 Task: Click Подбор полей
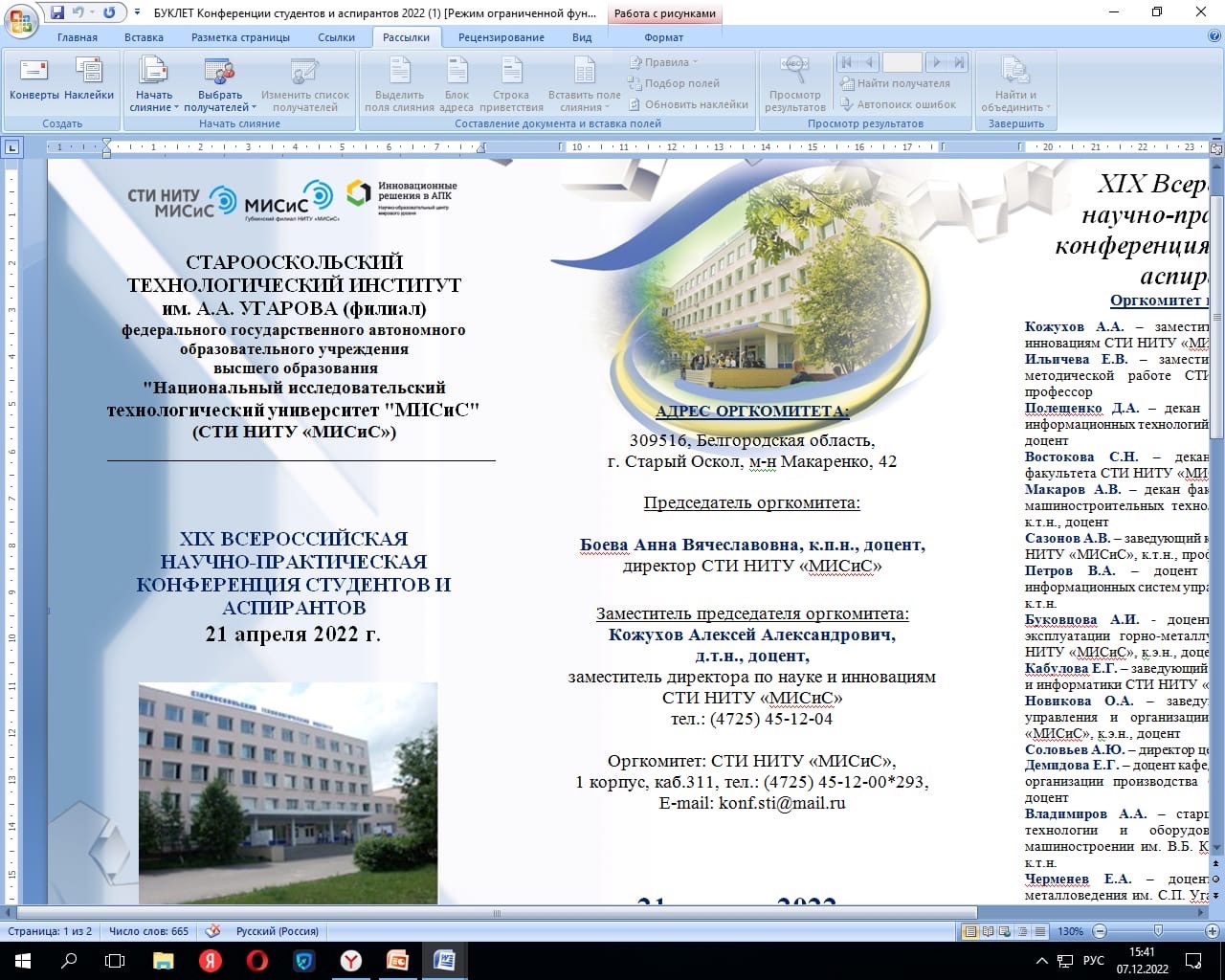(x=674, y=83)
